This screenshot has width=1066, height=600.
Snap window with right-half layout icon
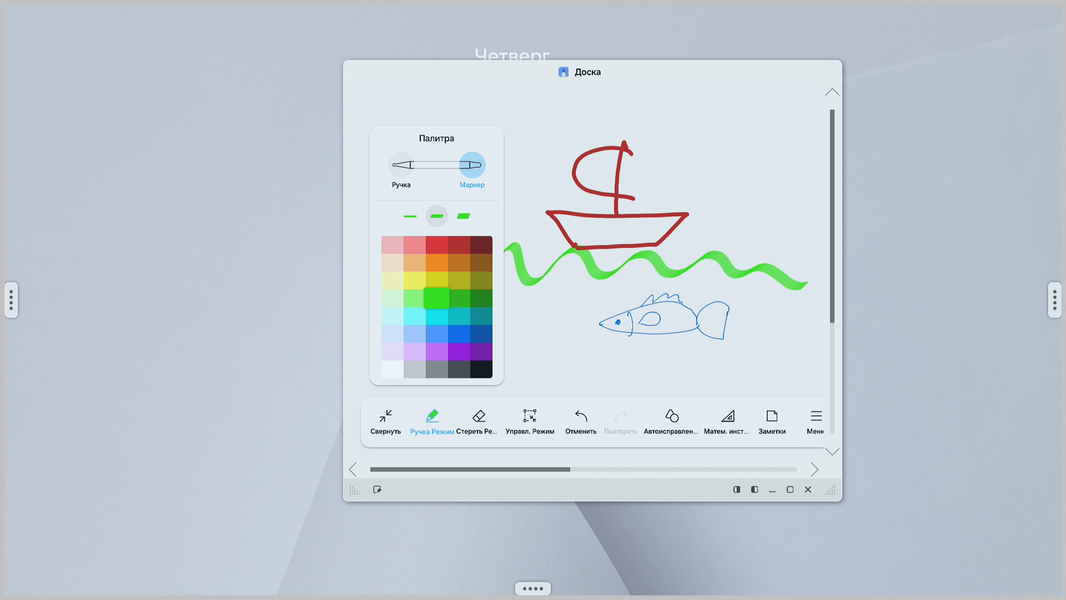point(736,489)
